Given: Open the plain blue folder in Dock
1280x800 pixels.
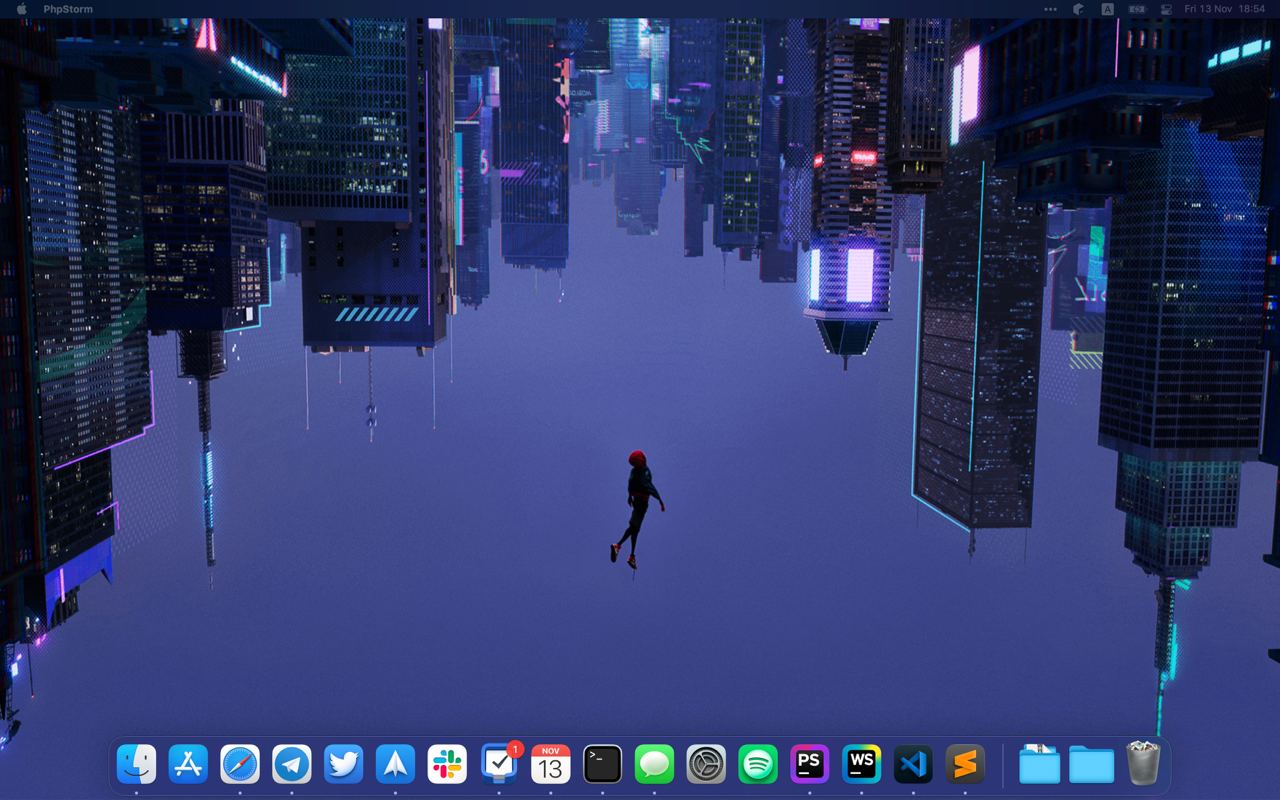Looking at the screenshot, I should 1091,765.
